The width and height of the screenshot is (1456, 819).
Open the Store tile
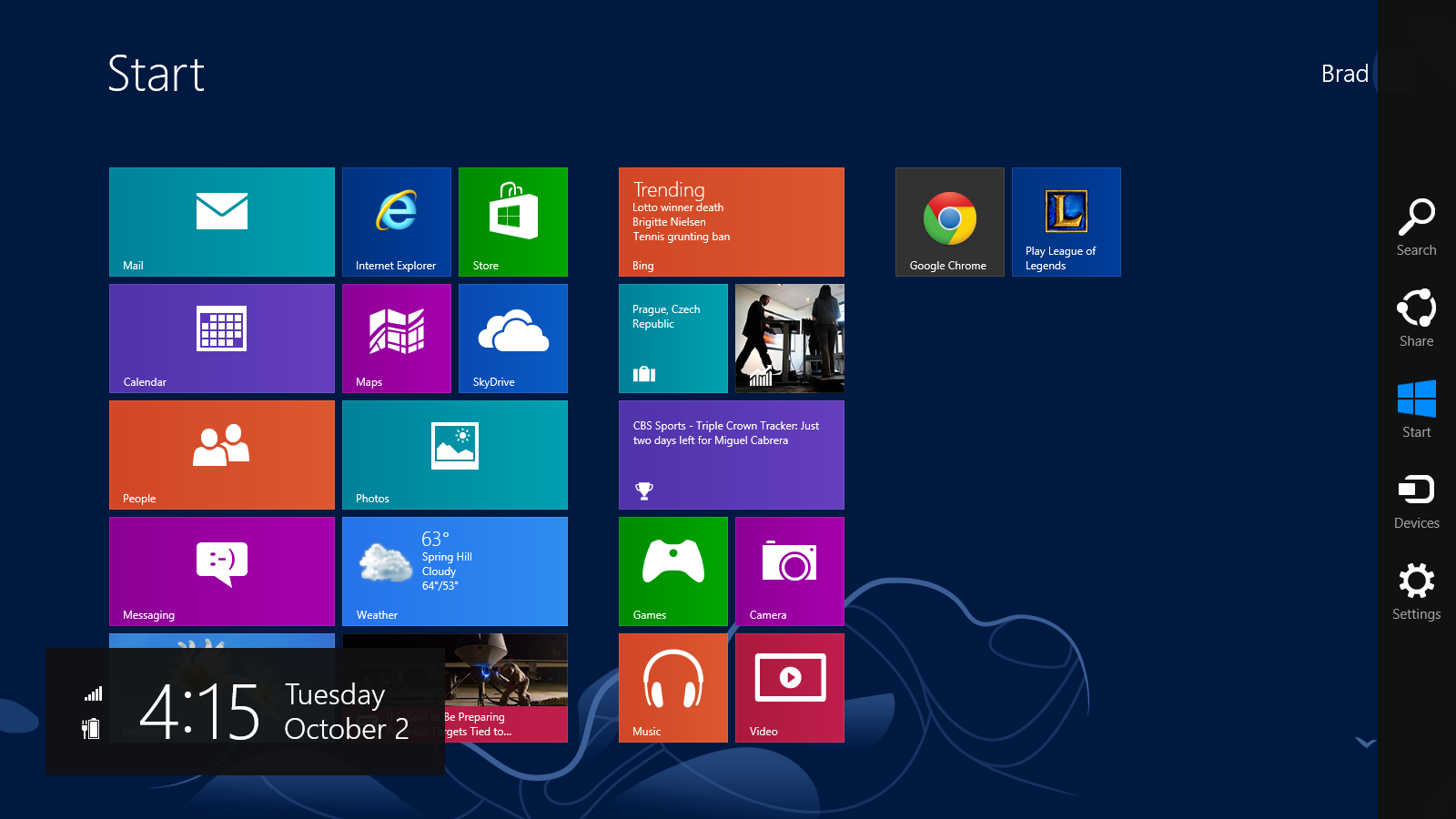coord(513,222)
